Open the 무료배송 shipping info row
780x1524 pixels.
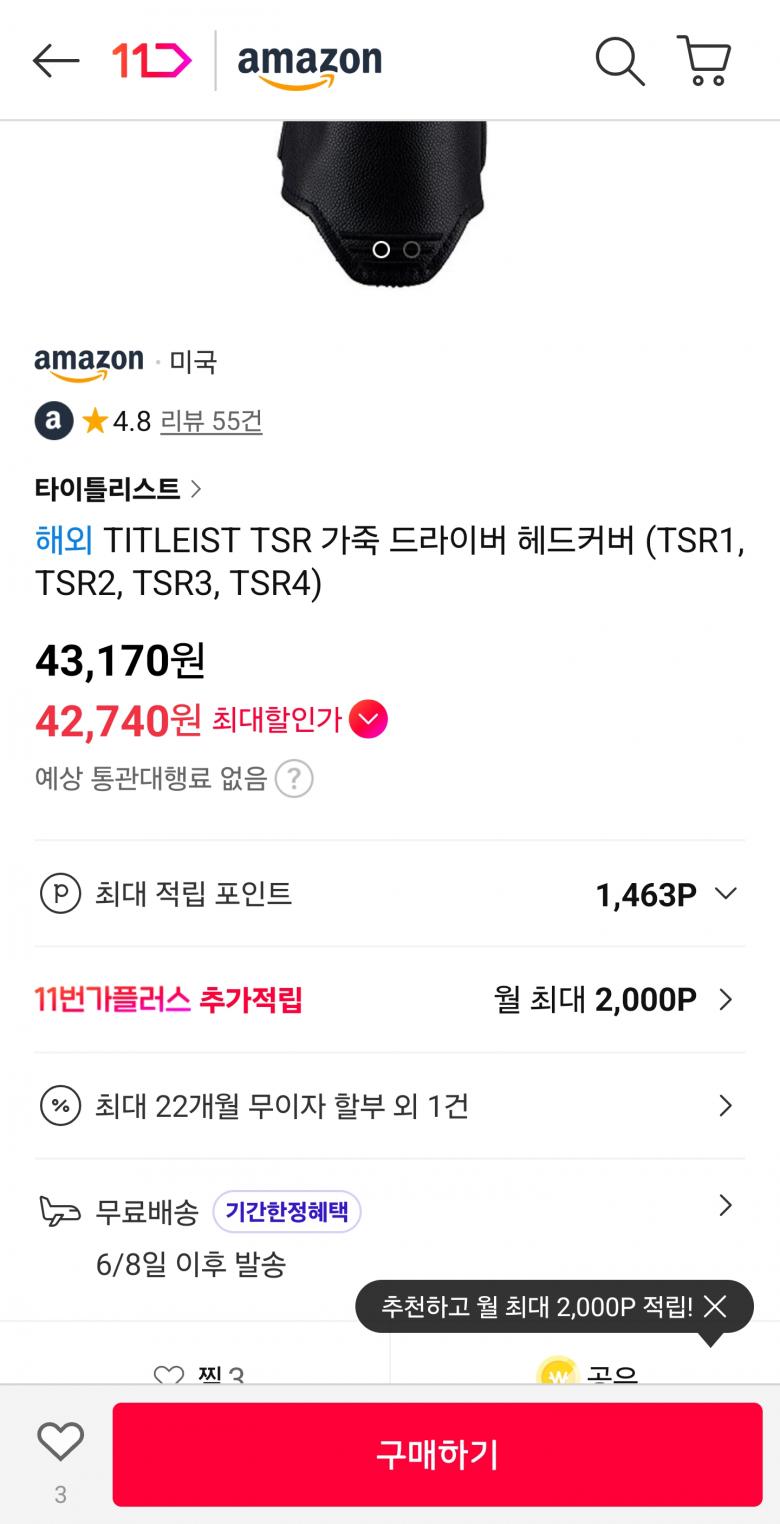[x=725, y=1207]
